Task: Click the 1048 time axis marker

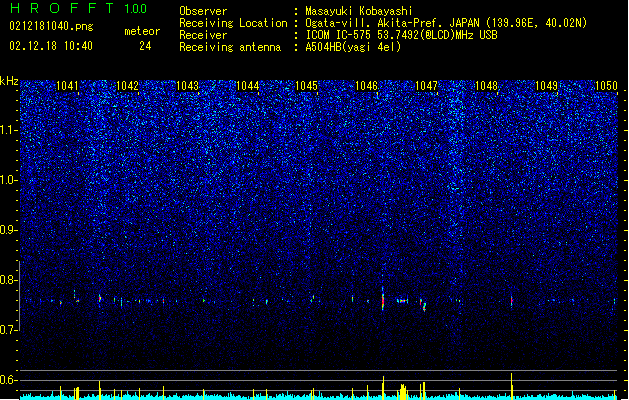Action: coord(486,86)
